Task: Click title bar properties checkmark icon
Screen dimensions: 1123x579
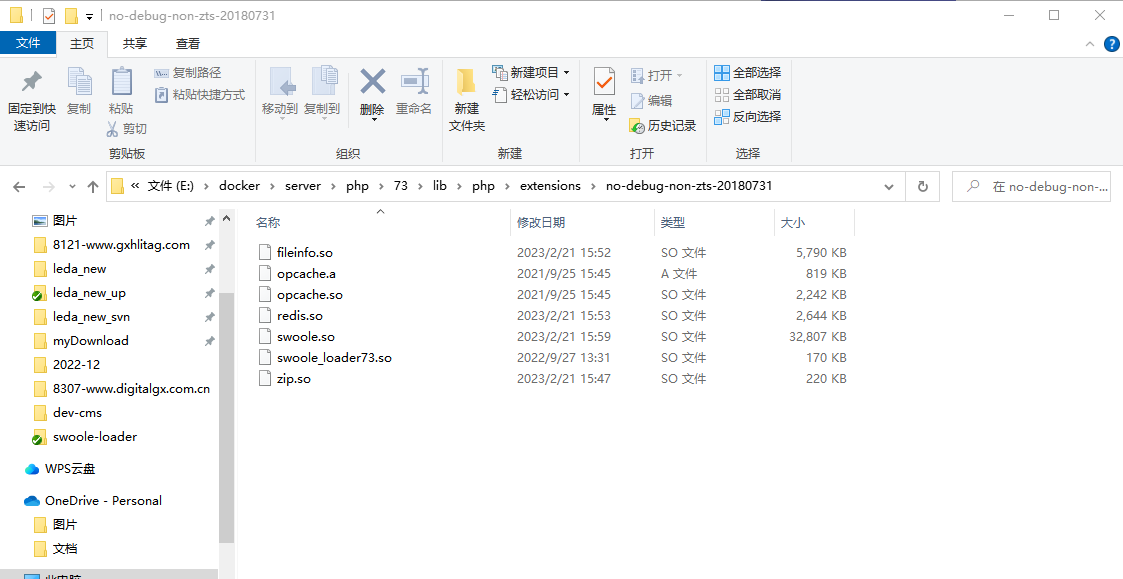Action: coord(49,15)
